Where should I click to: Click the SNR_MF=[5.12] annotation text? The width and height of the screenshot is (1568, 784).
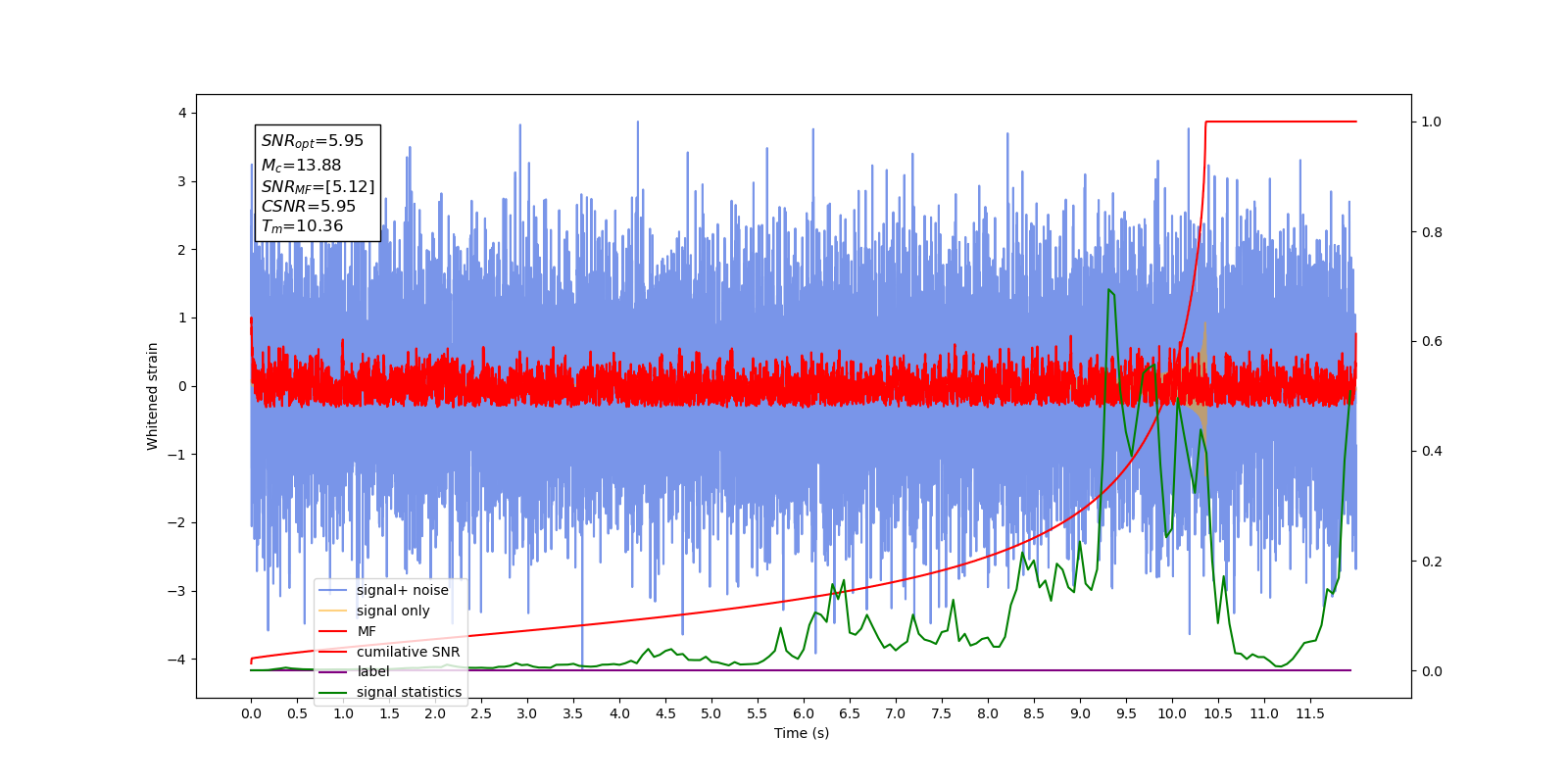click(318, 186)
